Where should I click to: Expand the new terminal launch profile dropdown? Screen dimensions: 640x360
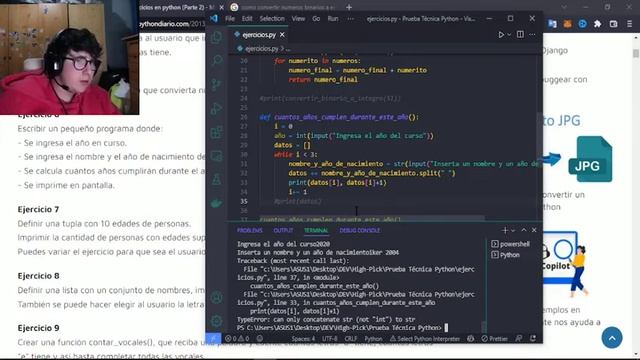(513, 230)
